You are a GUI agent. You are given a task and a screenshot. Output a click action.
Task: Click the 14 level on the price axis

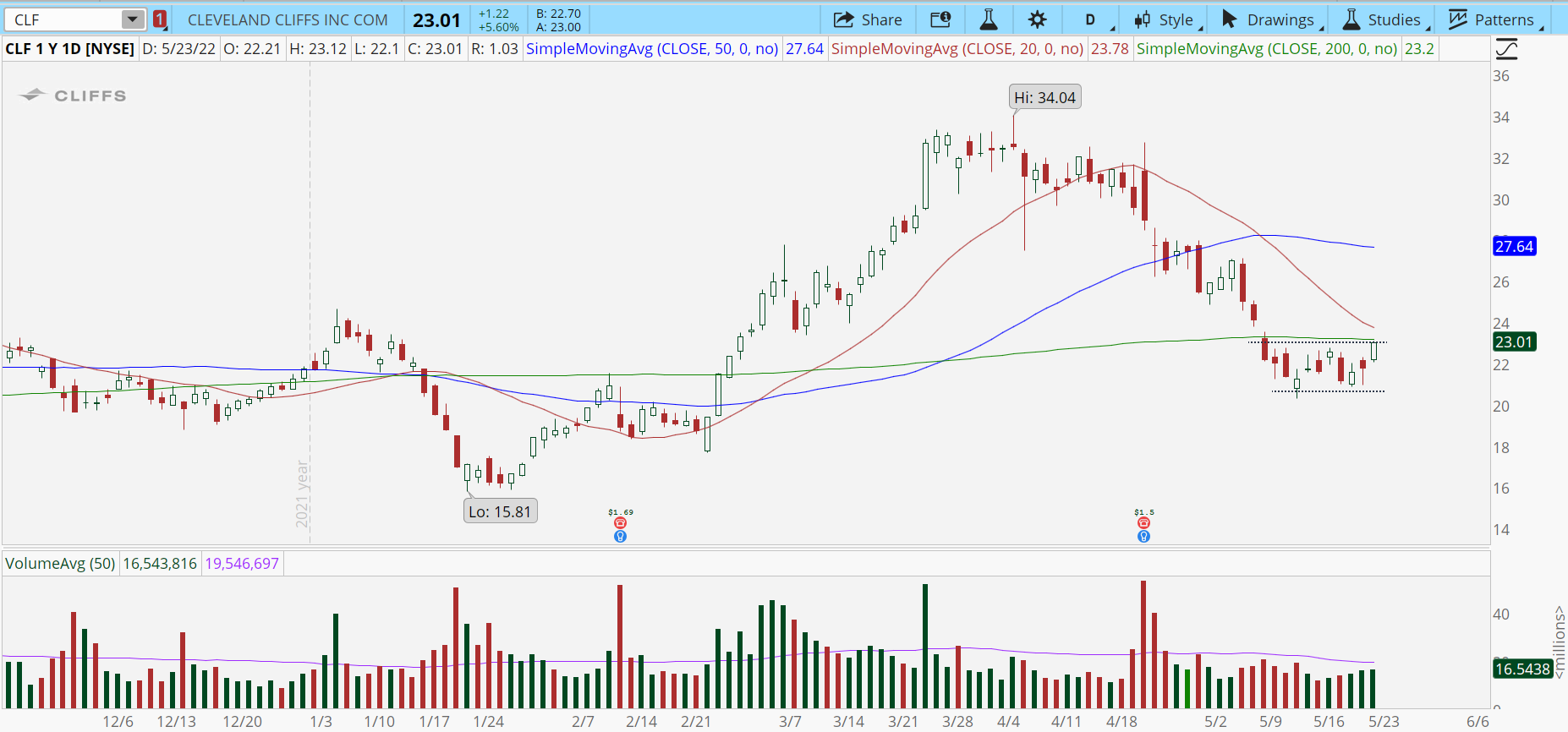(1501, 530)
